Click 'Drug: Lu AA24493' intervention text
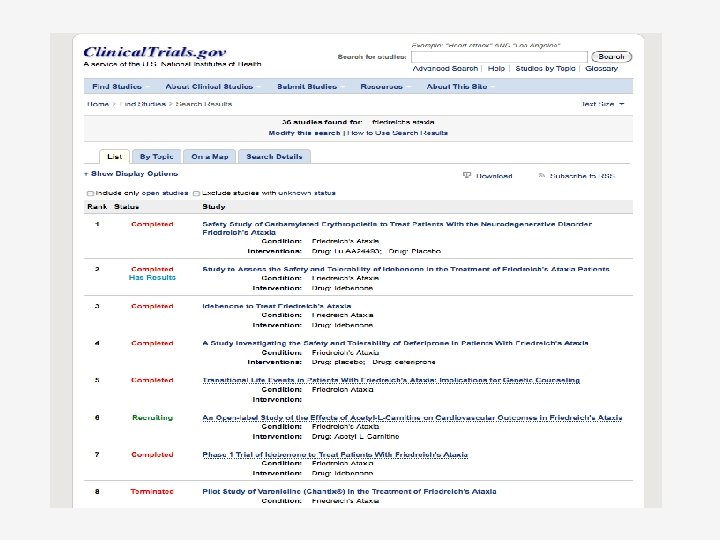 click(347, 251)
